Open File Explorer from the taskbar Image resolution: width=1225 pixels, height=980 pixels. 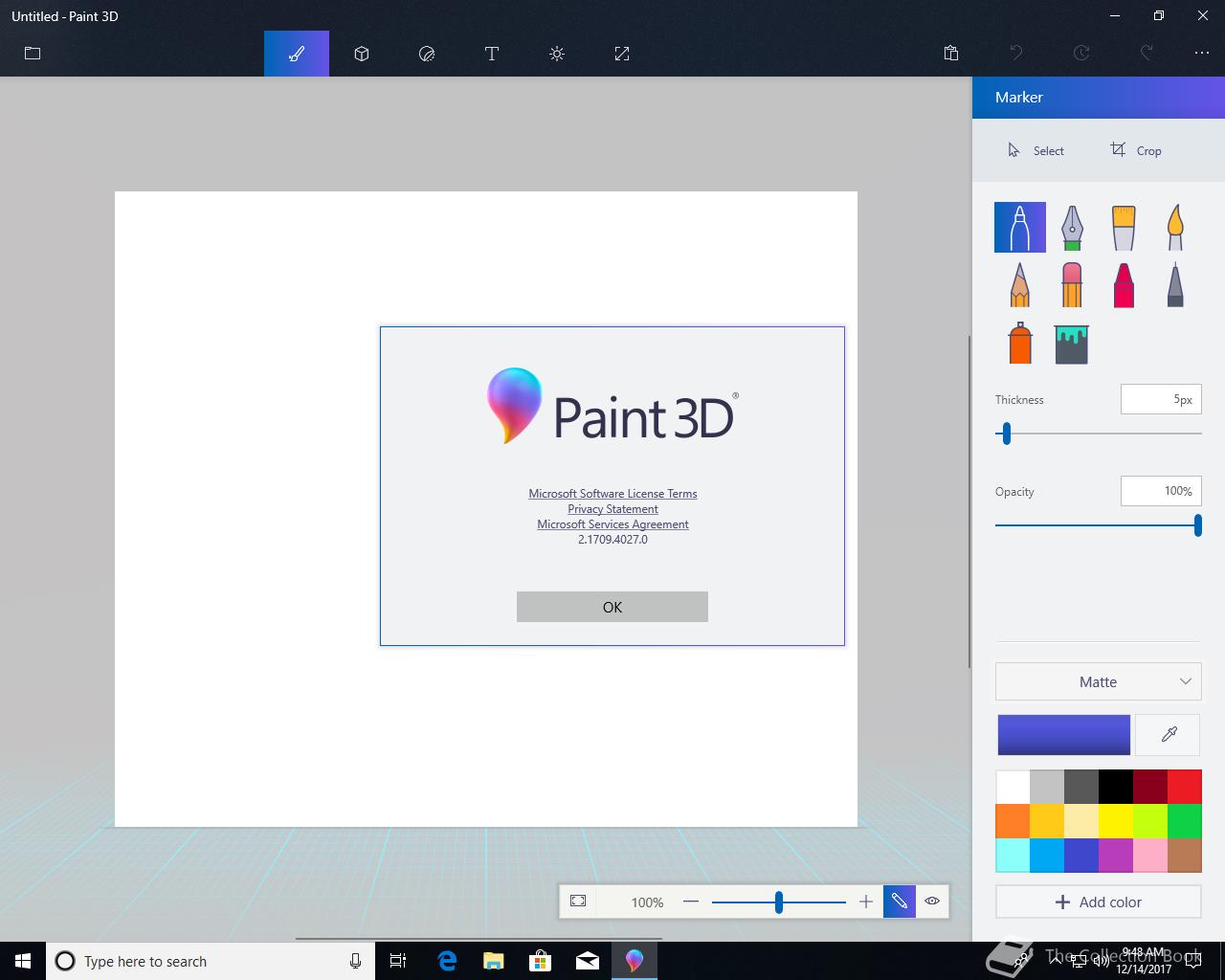494,961
